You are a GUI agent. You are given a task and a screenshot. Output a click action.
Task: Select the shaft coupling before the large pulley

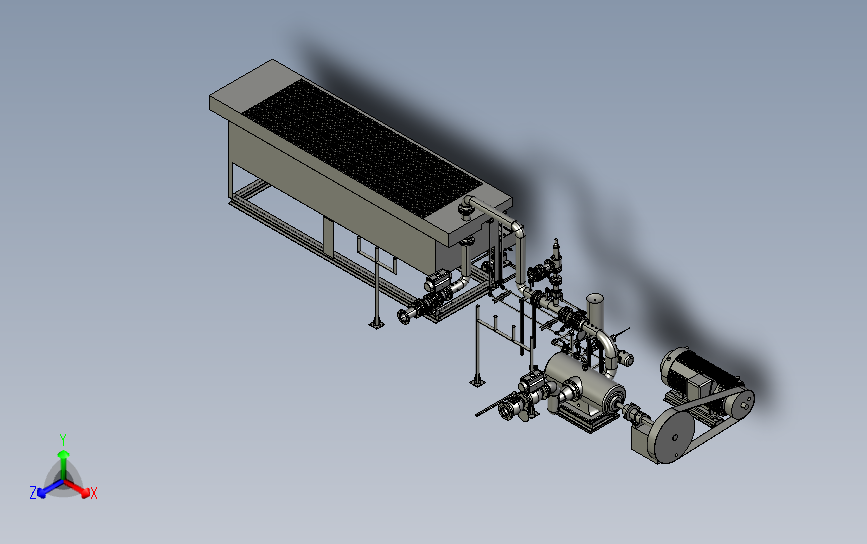click(636, 414)
